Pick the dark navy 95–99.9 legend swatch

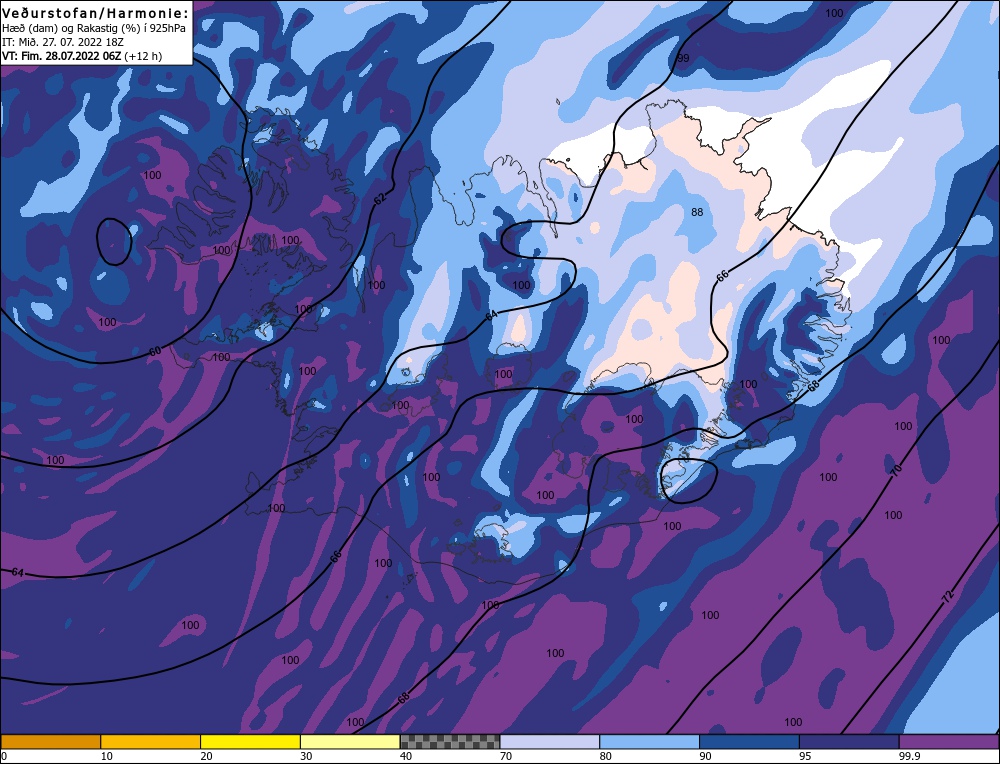click(x=849, y=741)
